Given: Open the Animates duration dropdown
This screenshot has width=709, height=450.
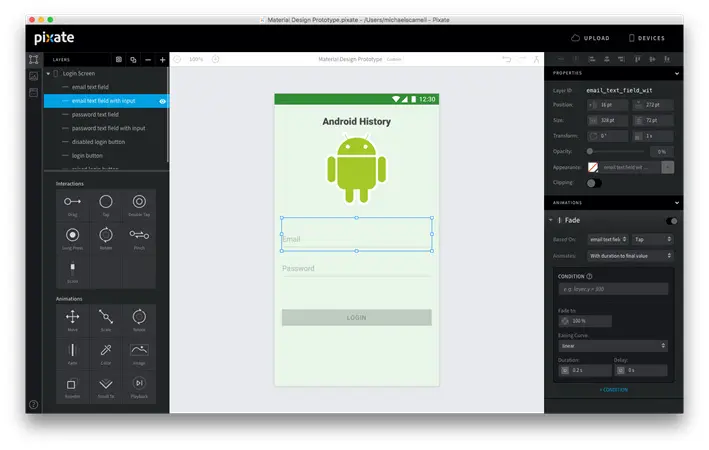Looking at the screenshot, I should click(630, 256).
